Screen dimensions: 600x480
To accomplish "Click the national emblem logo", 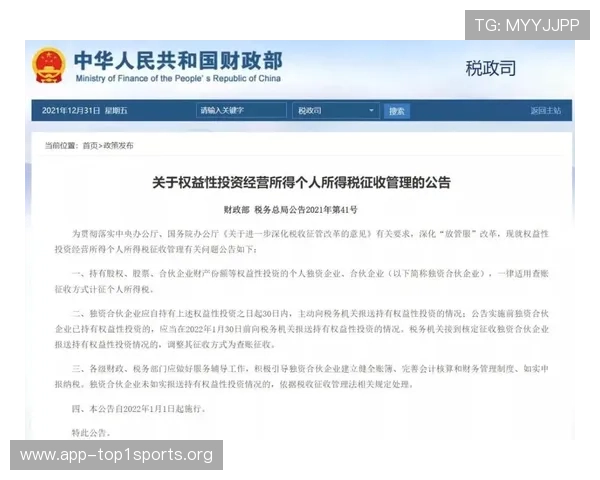I will click(48, 65).
